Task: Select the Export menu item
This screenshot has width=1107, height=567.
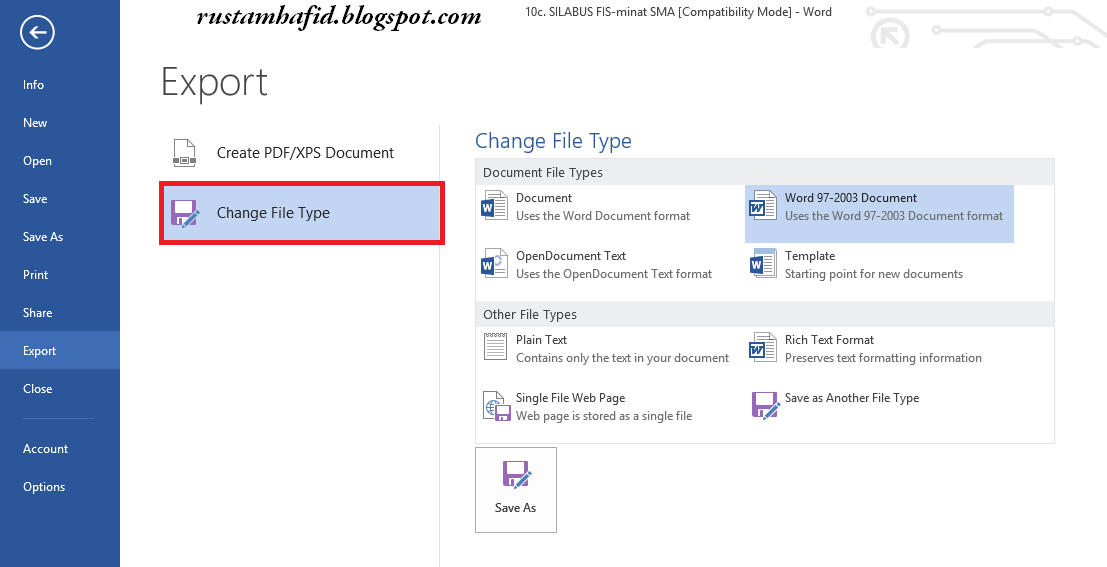Action: coord(60,351)
